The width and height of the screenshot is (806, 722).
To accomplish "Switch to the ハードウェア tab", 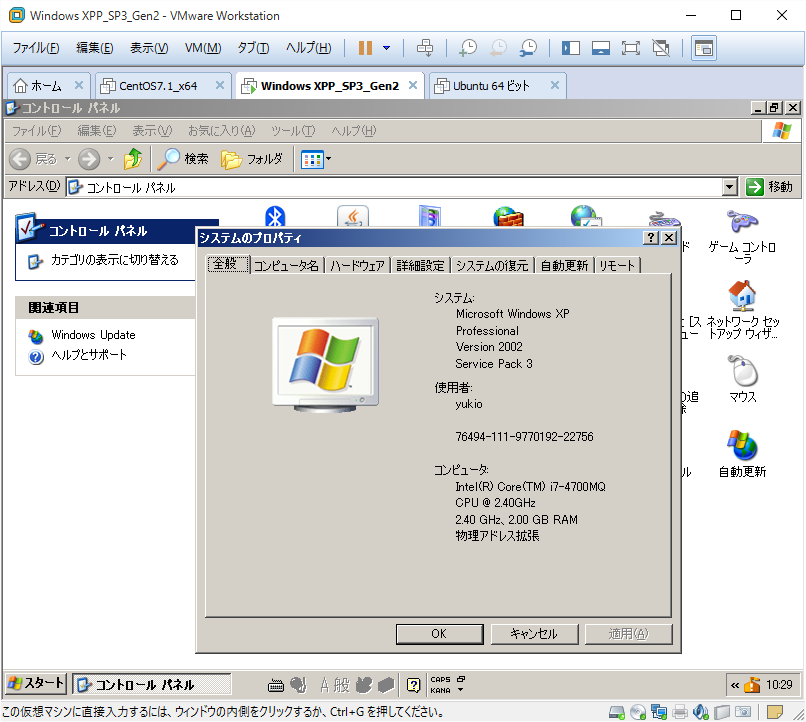I will coord(357,265).
